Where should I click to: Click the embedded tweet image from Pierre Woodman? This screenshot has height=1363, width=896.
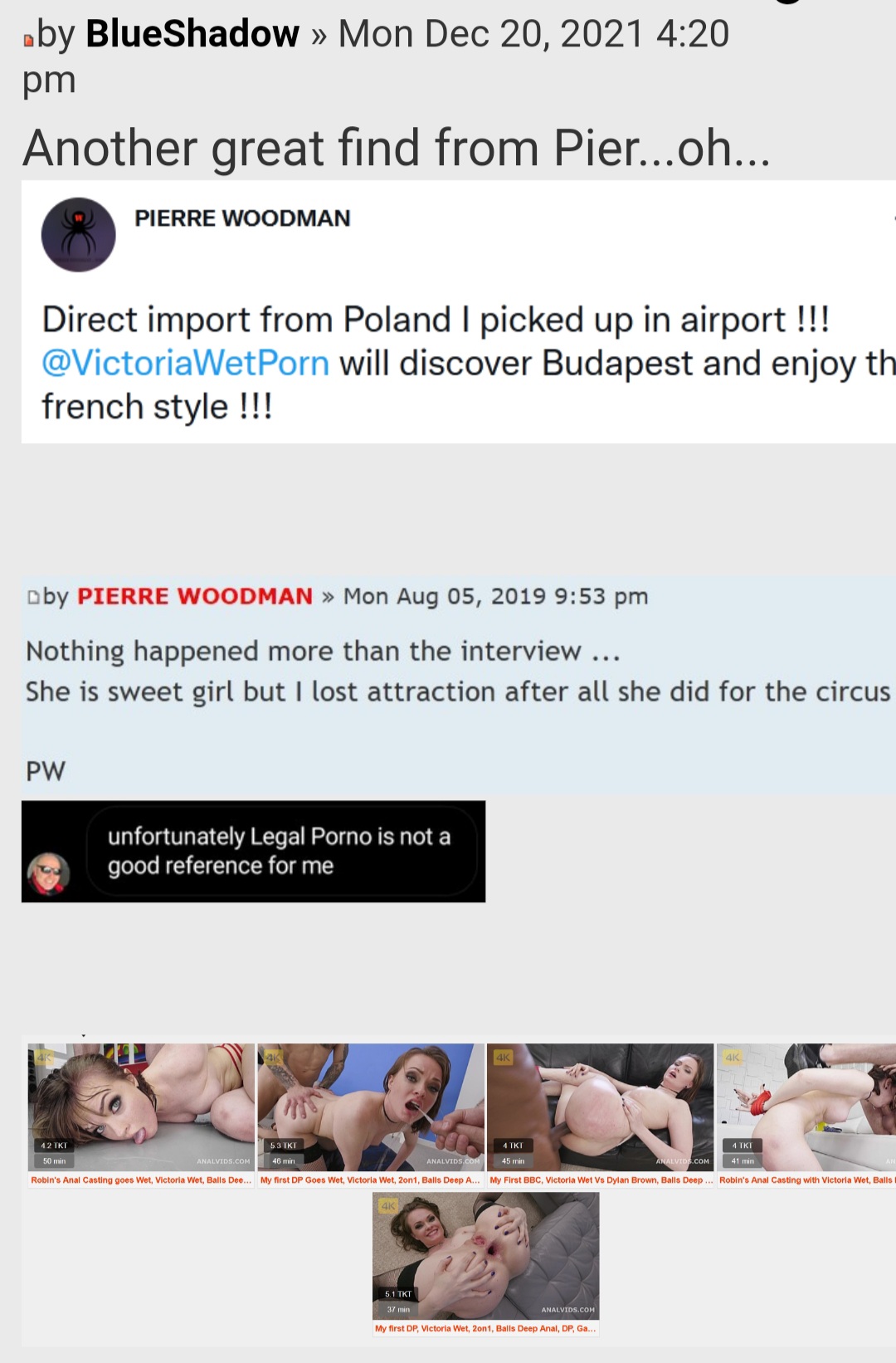459,312
